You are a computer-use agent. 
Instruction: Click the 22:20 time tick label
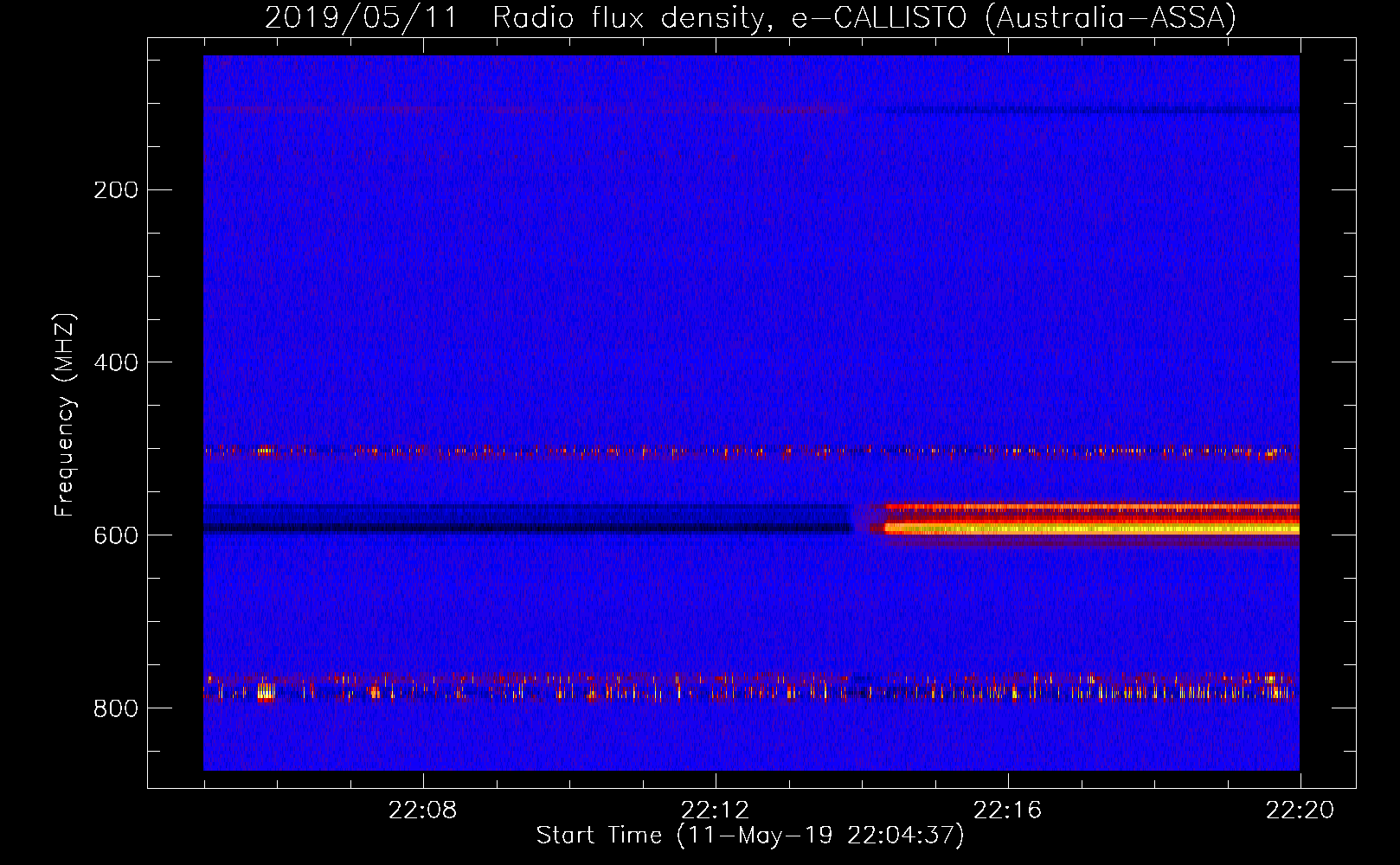(x=1300, y=811)
